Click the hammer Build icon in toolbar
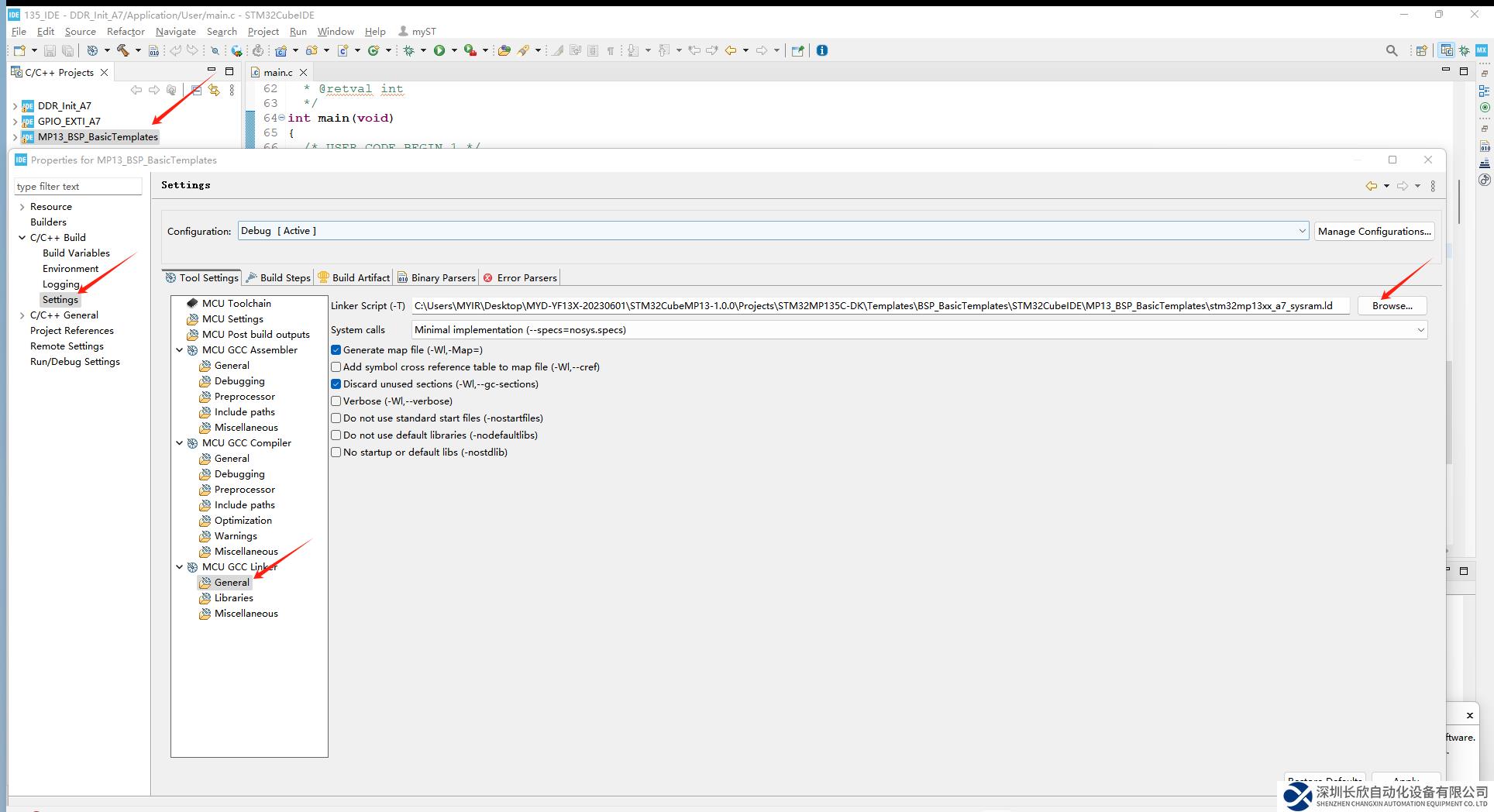This screenshot has height=812, width=1494. pyautogui.click(x=122, y=50)
